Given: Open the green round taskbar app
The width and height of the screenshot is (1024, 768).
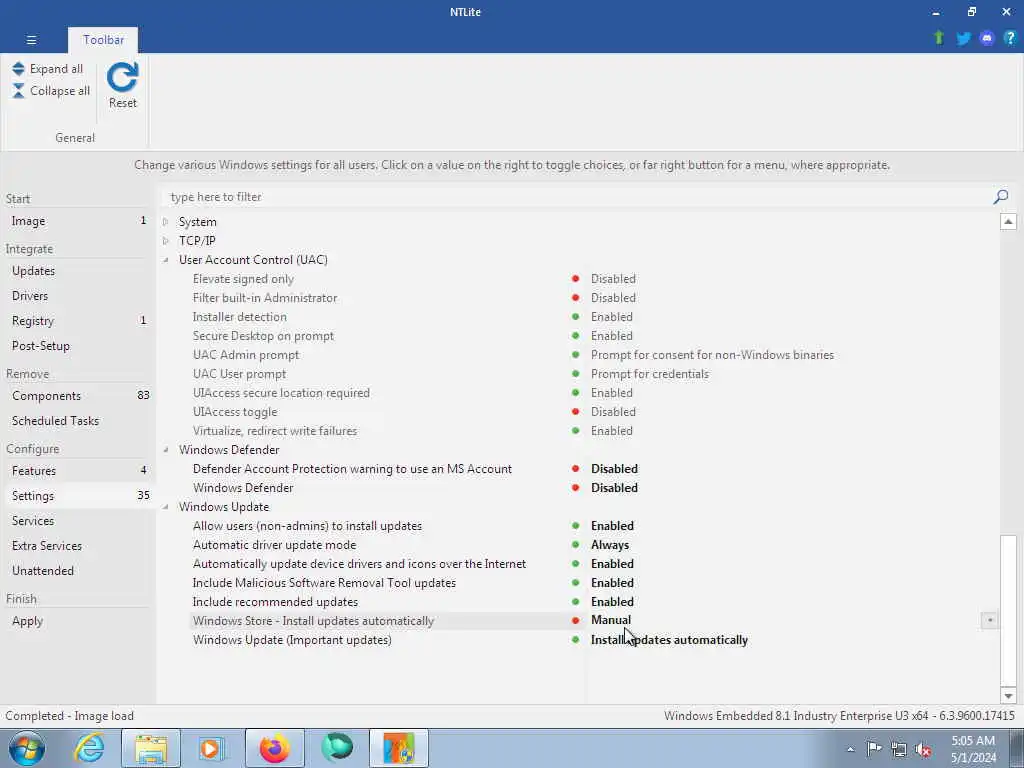Looking at the screenshot, I should coord(337,748).
